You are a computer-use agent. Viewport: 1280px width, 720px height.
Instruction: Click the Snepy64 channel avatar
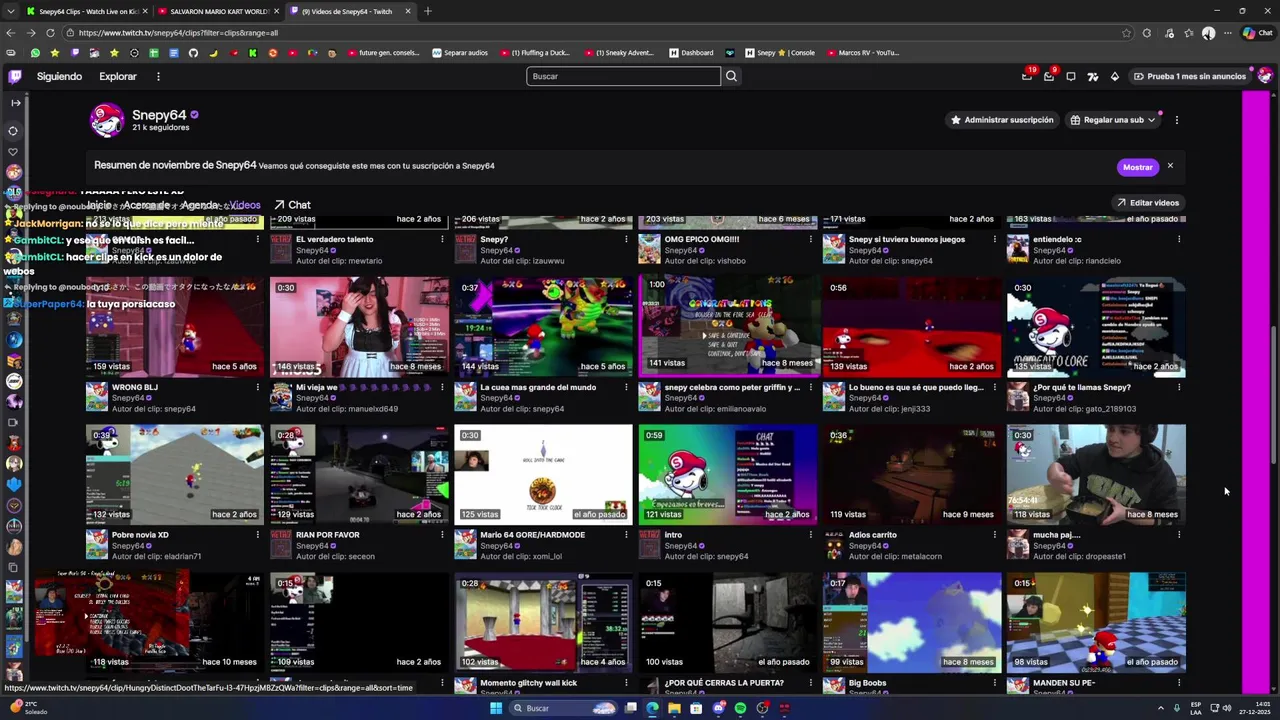106,120
